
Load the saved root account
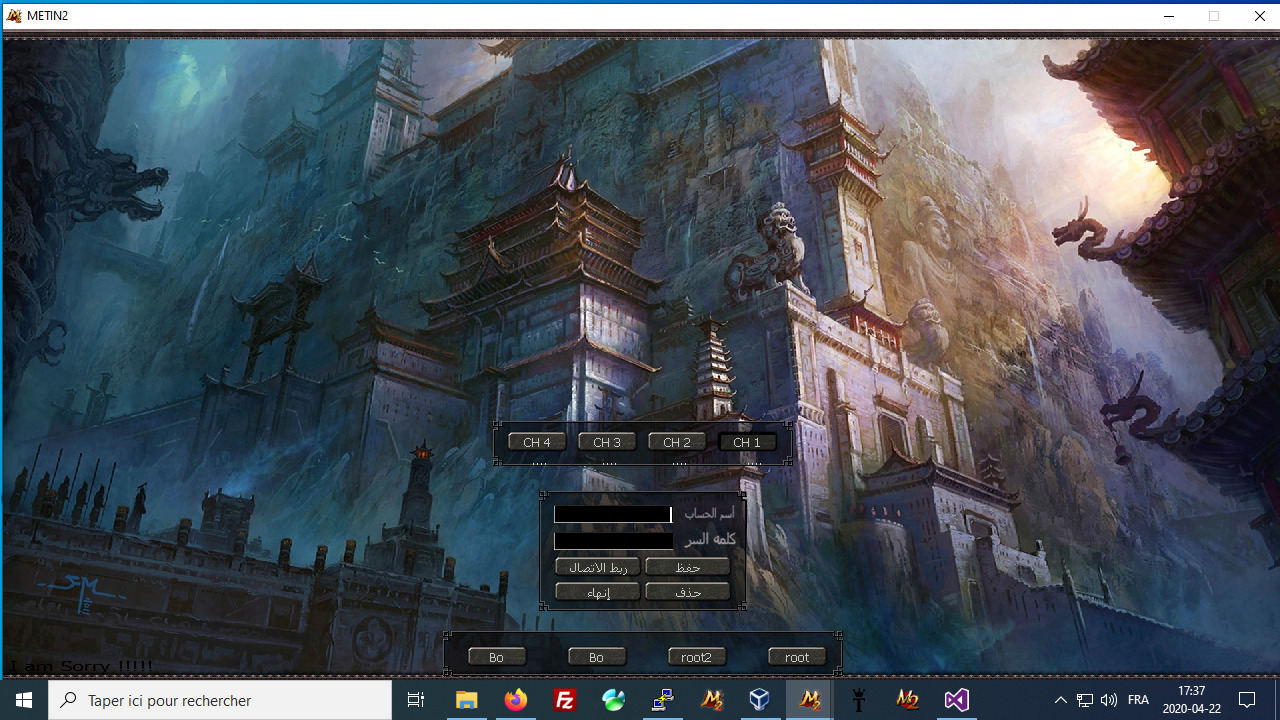pos(797,657)
